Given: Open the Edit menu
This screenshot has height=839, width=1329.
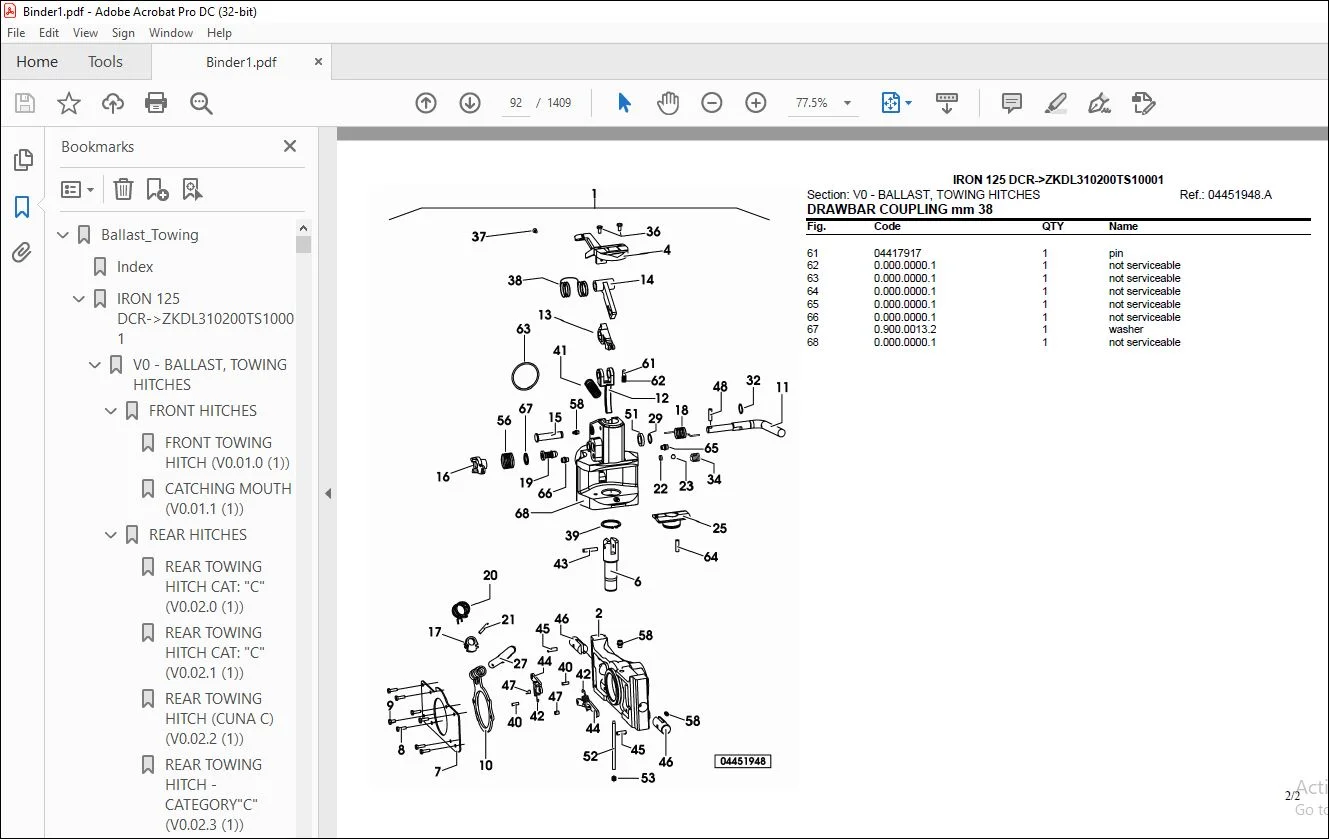Looking at the screenshot, I should pyautogui.click(x=49, y=33).
